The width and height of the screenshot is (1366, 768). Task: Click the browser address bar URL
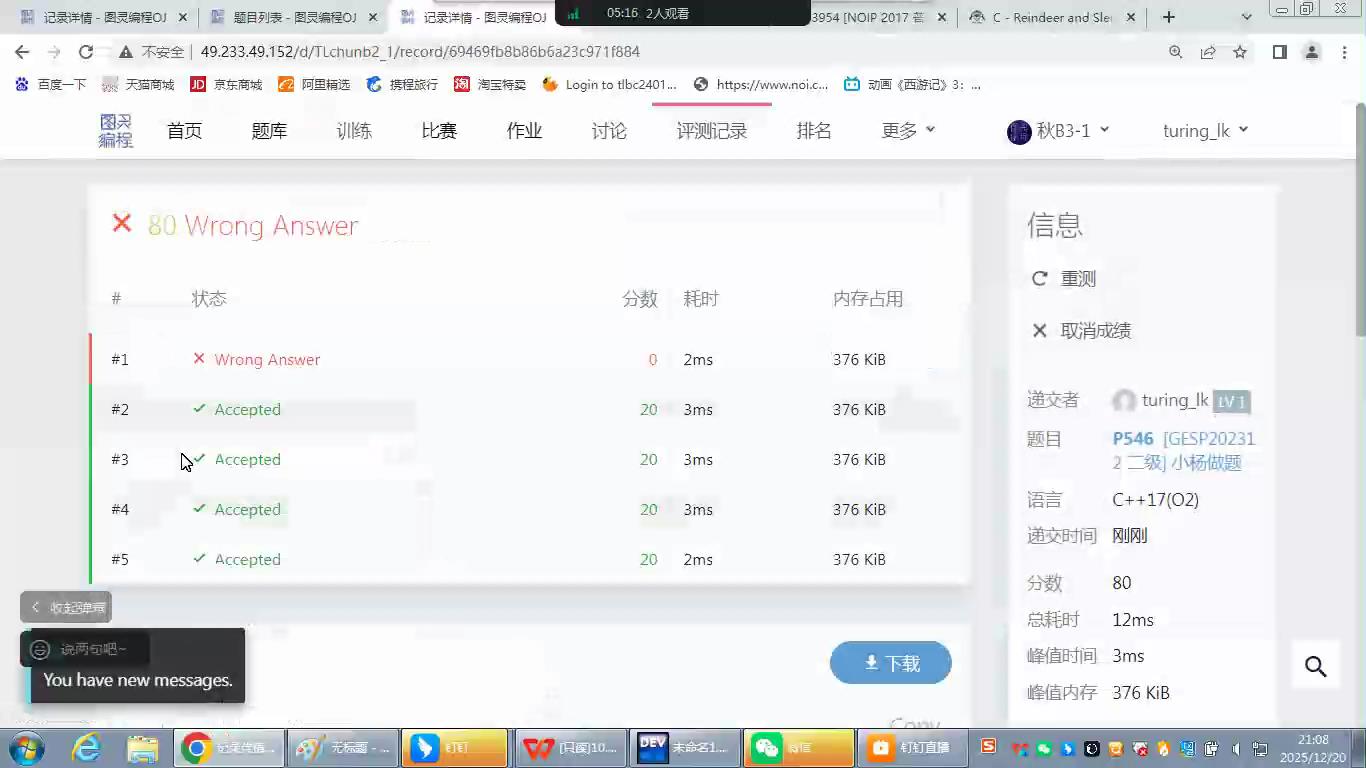coord(420,52)
